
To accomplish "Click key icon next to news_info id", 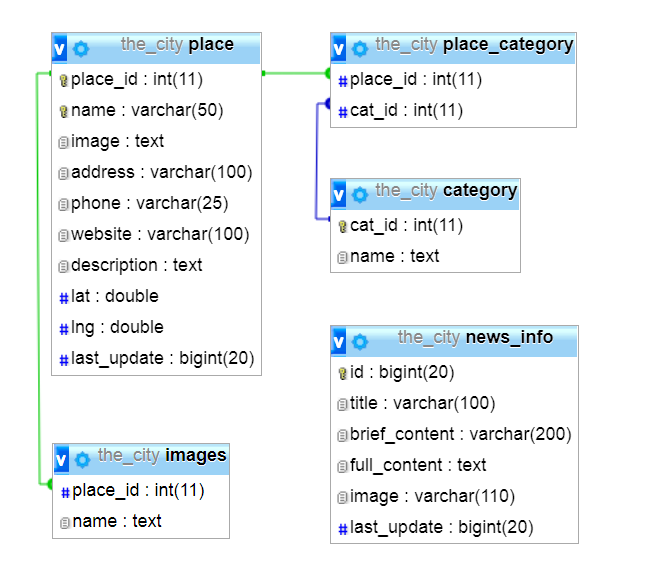I will tap(342, 373).
